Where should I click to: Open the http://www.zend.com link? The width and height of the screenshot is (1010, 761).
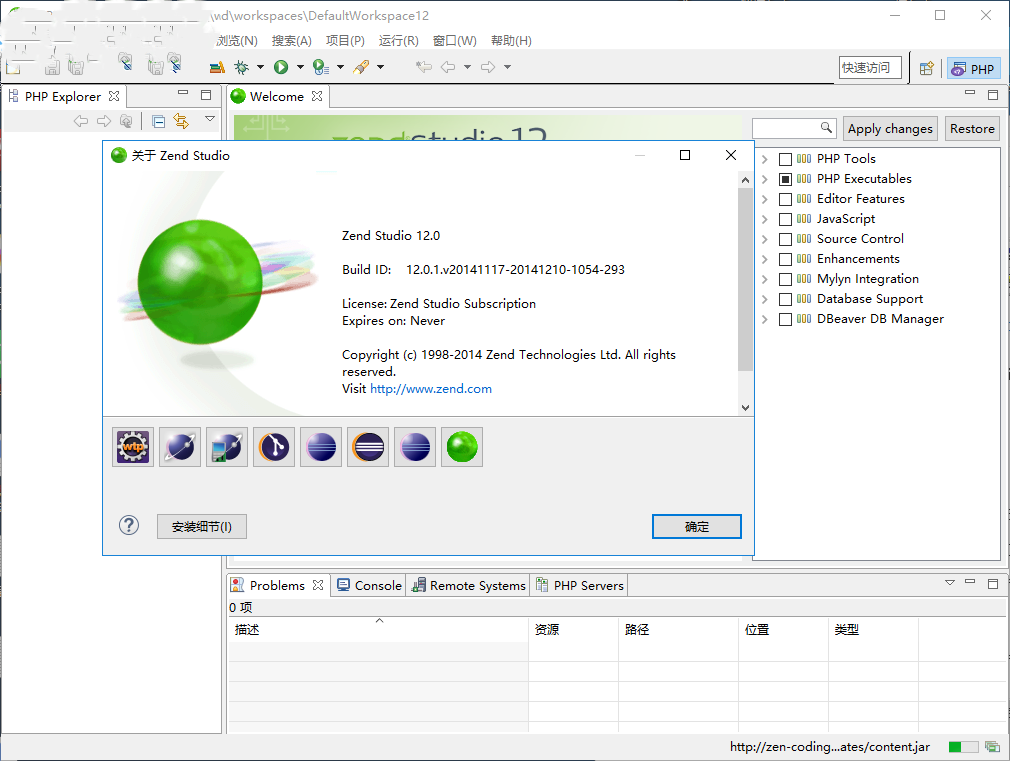coord(431,389)
